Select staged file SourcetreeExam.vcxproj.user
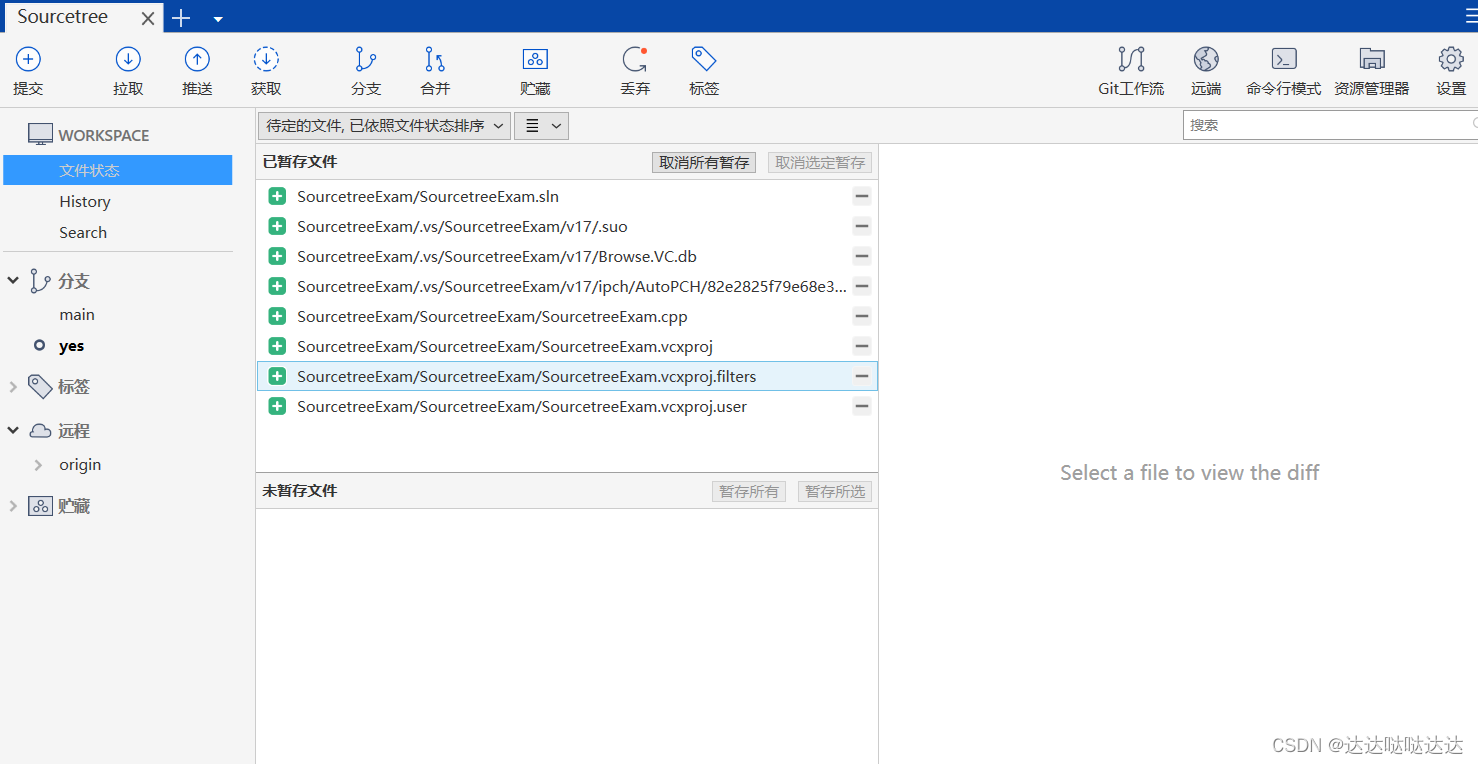 (x=567, y=406)
